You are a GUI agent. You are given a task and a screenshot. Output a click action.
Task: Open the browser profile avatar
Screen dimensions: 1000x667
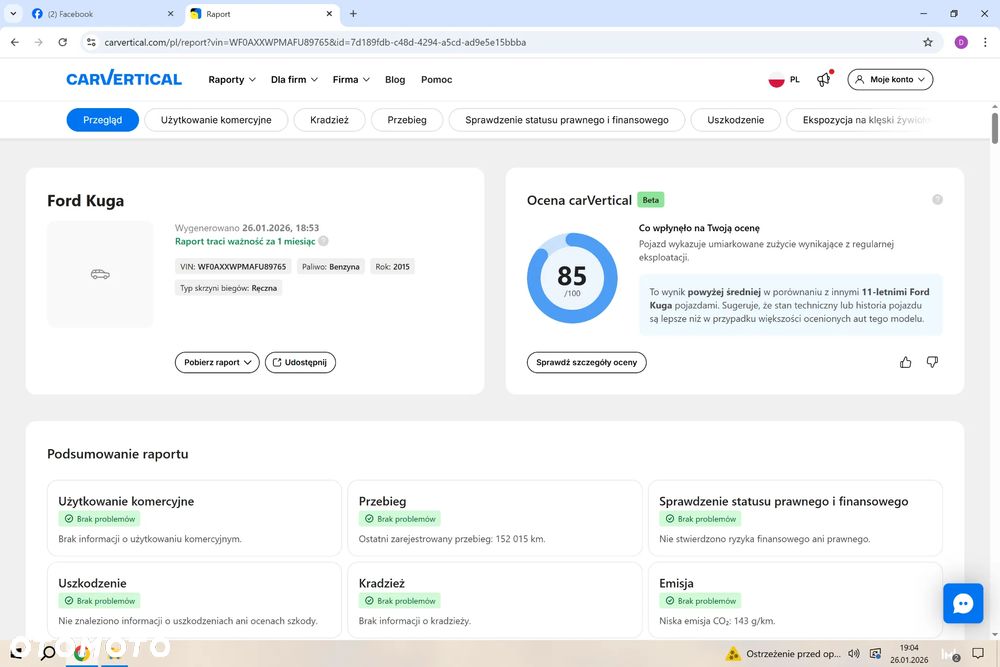pyautogui.click(x=961, y=42)
